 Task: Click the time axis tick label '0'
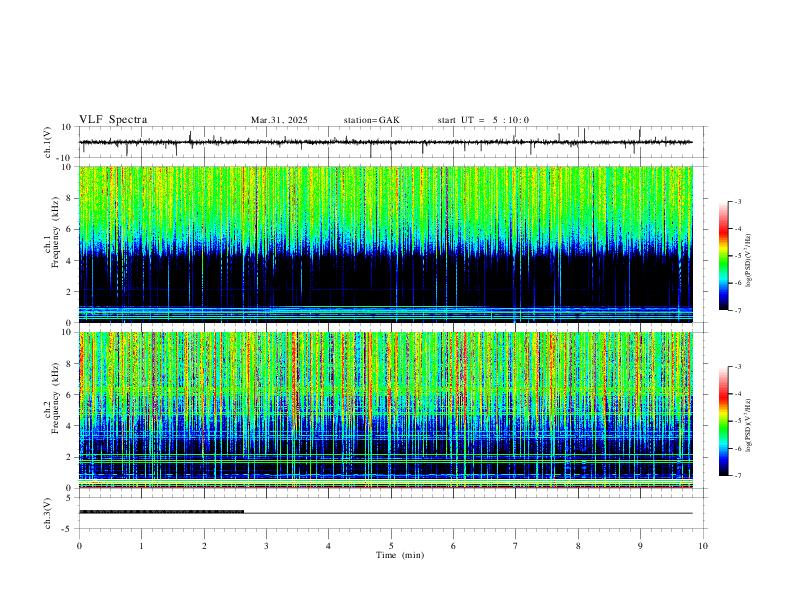click(x=79, y=546)
